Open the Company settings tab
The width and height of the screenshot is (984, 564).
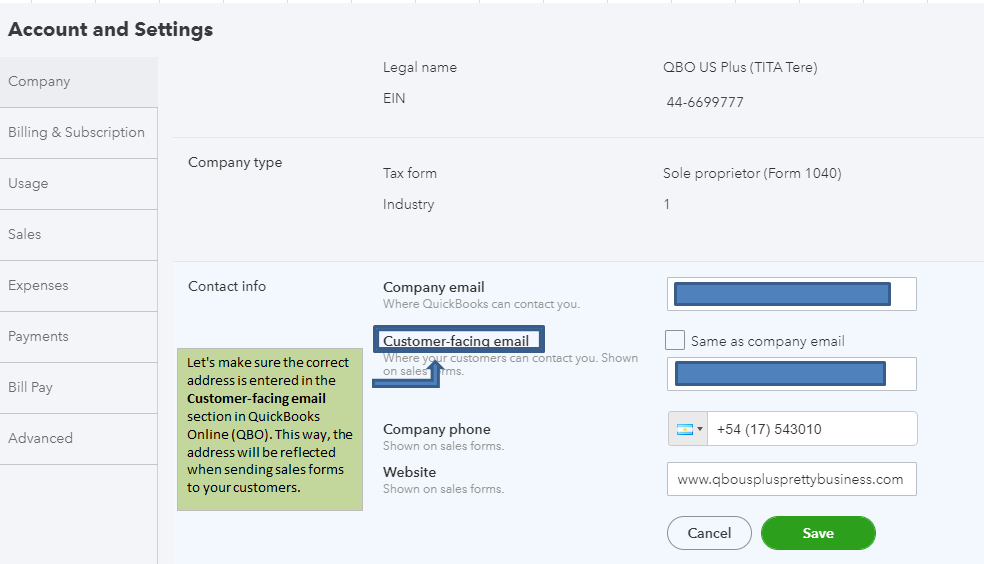click(78, 82)
